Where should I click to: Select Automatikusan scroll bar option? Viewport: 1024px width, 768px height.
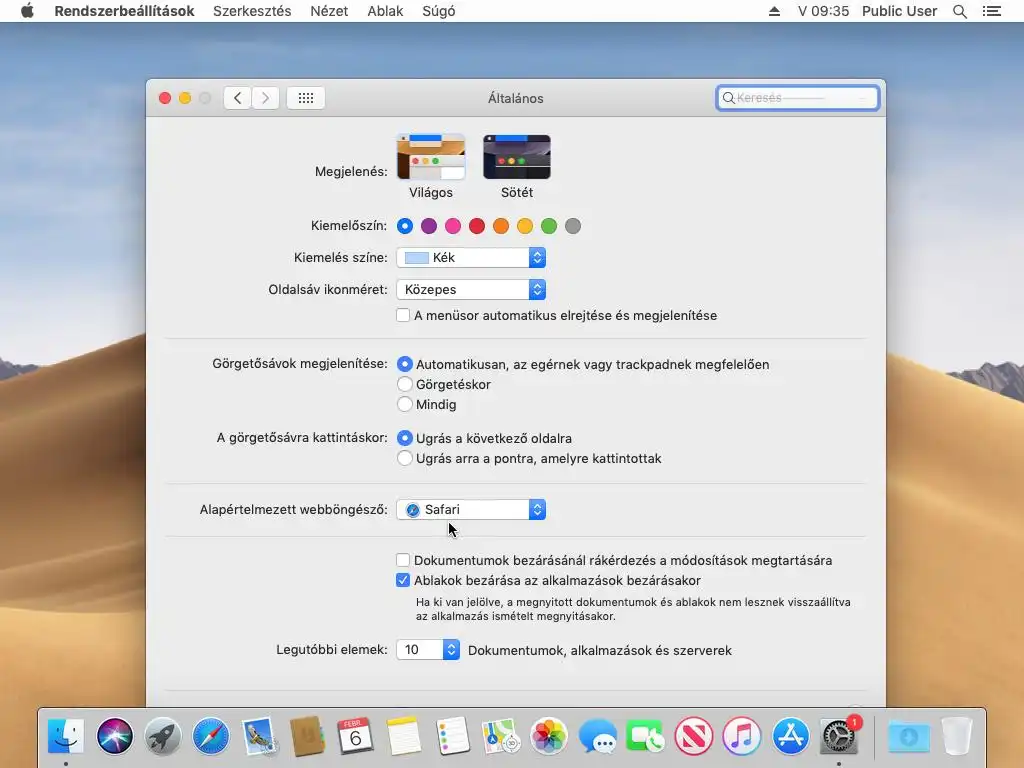pyautogui.click(x=405, y=364)
